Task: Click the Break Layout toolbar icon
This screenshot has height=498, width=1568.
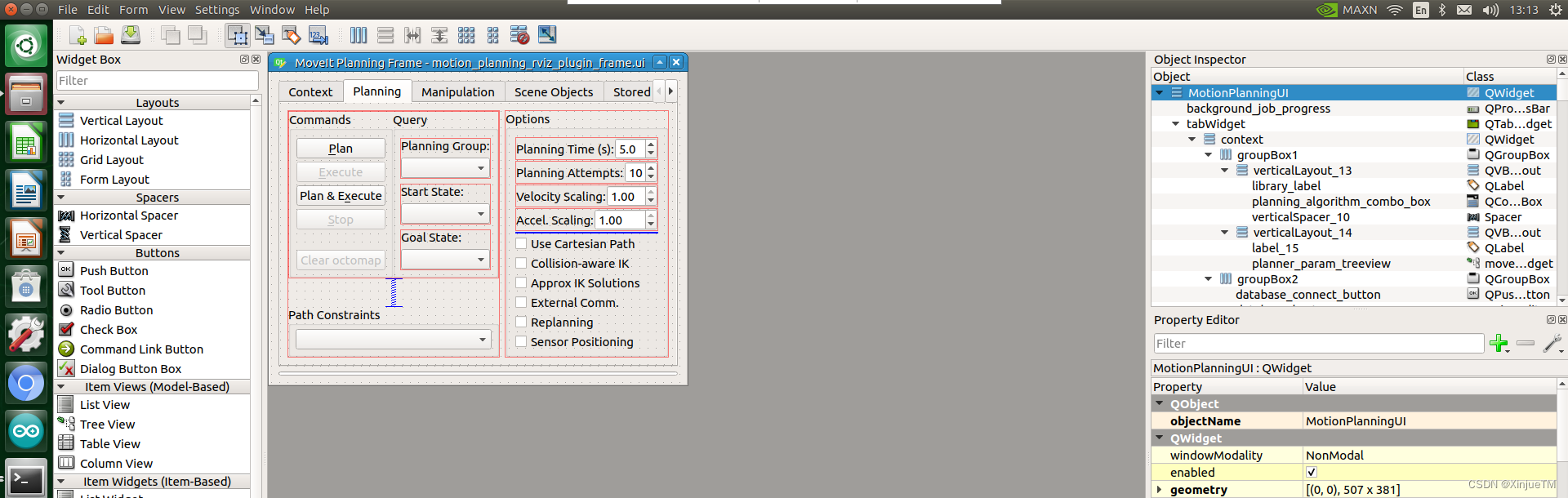Action: point(520,35)
